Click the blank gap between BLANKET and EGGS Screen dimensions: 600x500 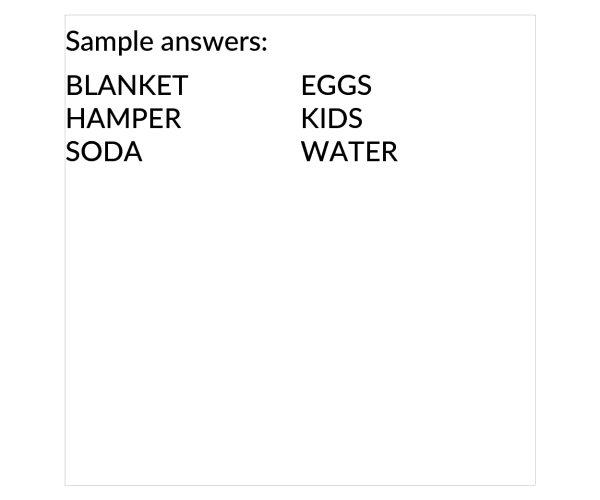pos(245,85)
